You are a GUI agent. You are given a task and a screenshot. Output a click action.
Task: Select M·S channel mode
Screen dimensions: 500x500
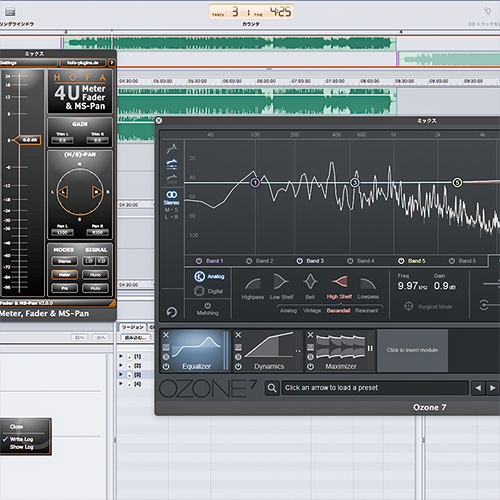171,210
